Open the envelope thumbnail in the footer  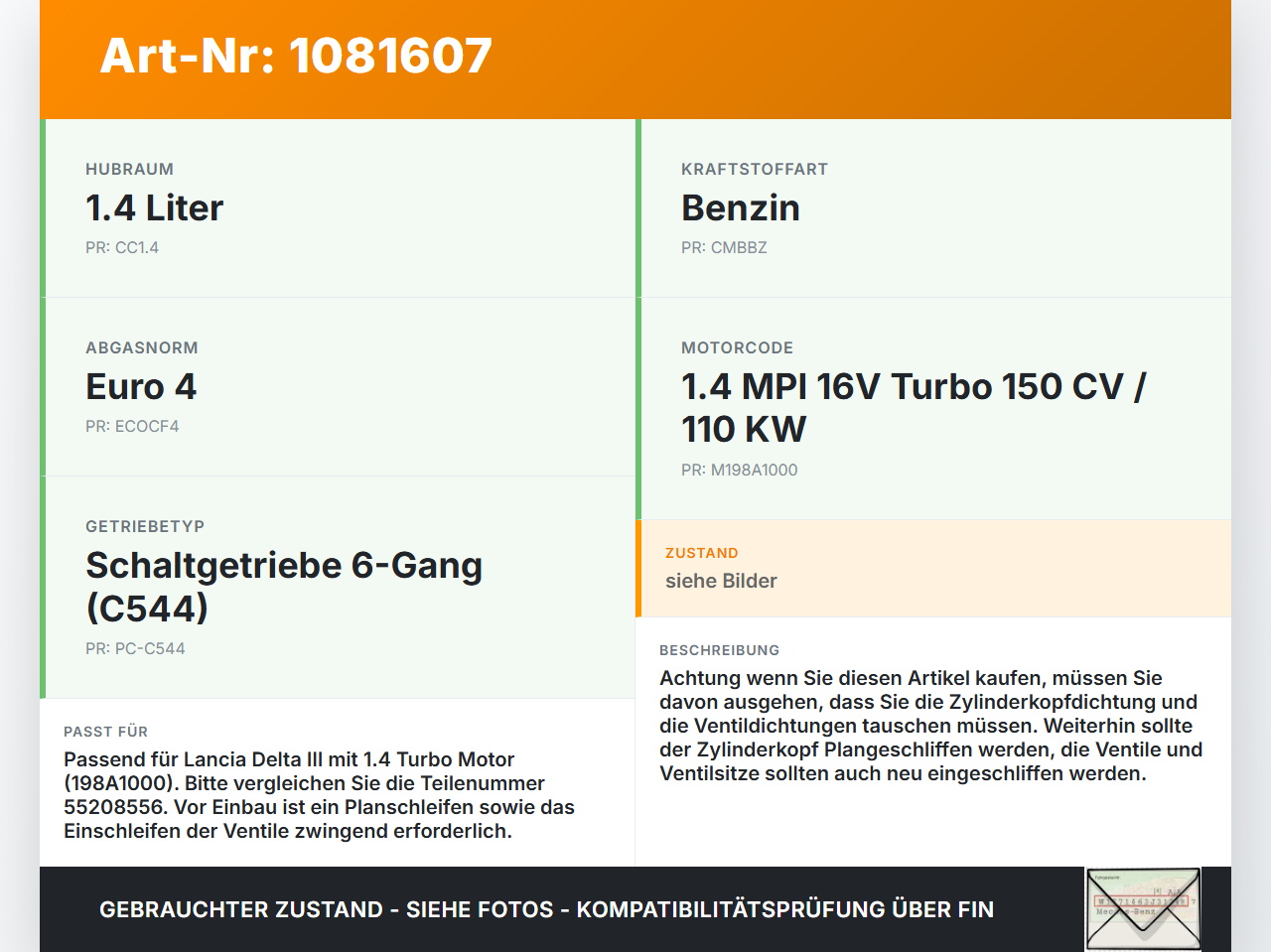click(1144, 909)
